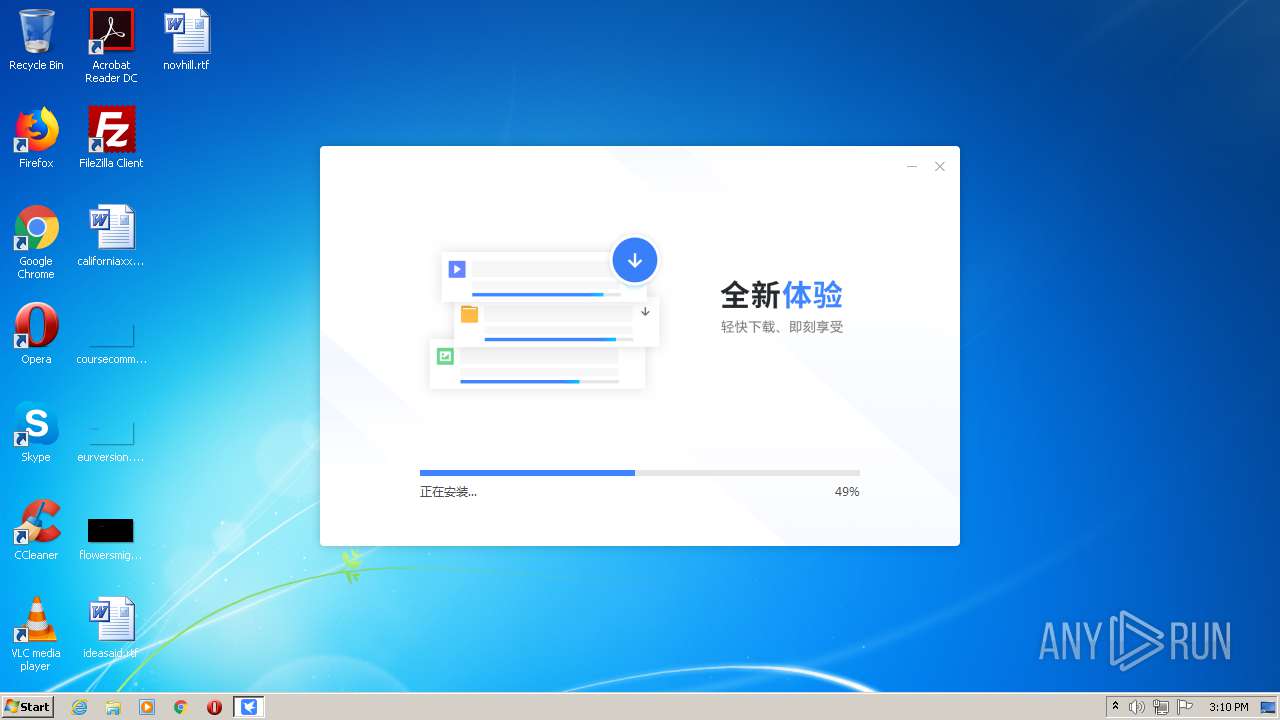Close the installer window
This screenshot has width=1280, height=720.
point(940,167)
